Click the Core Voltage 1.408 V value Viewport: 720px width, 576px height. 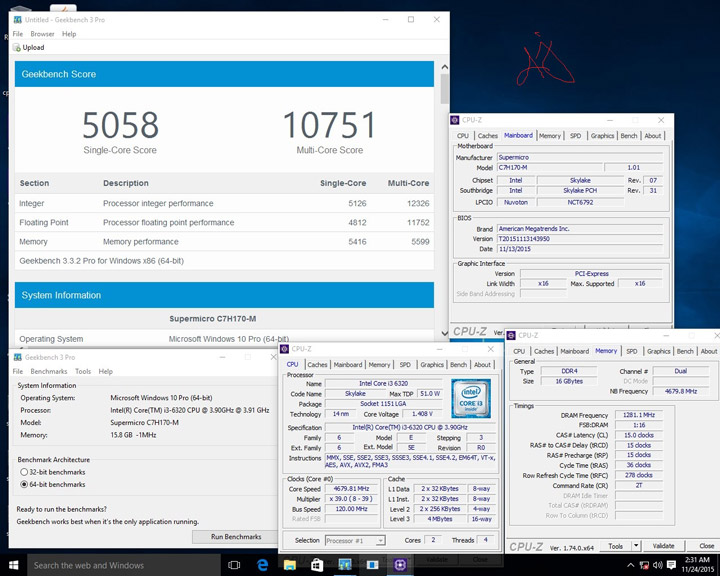pyautogui.click(x=420, y=414)
